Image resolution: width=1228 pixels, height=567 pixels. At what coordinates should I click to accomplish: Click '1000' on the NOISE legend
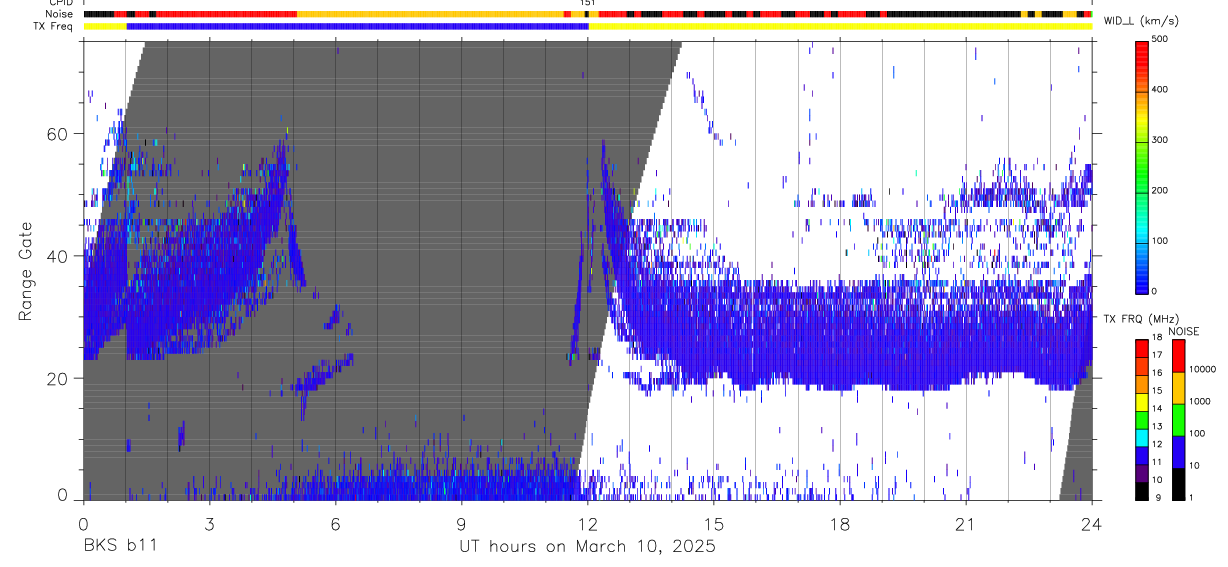pyautogui.click(x=1200, y=401)
